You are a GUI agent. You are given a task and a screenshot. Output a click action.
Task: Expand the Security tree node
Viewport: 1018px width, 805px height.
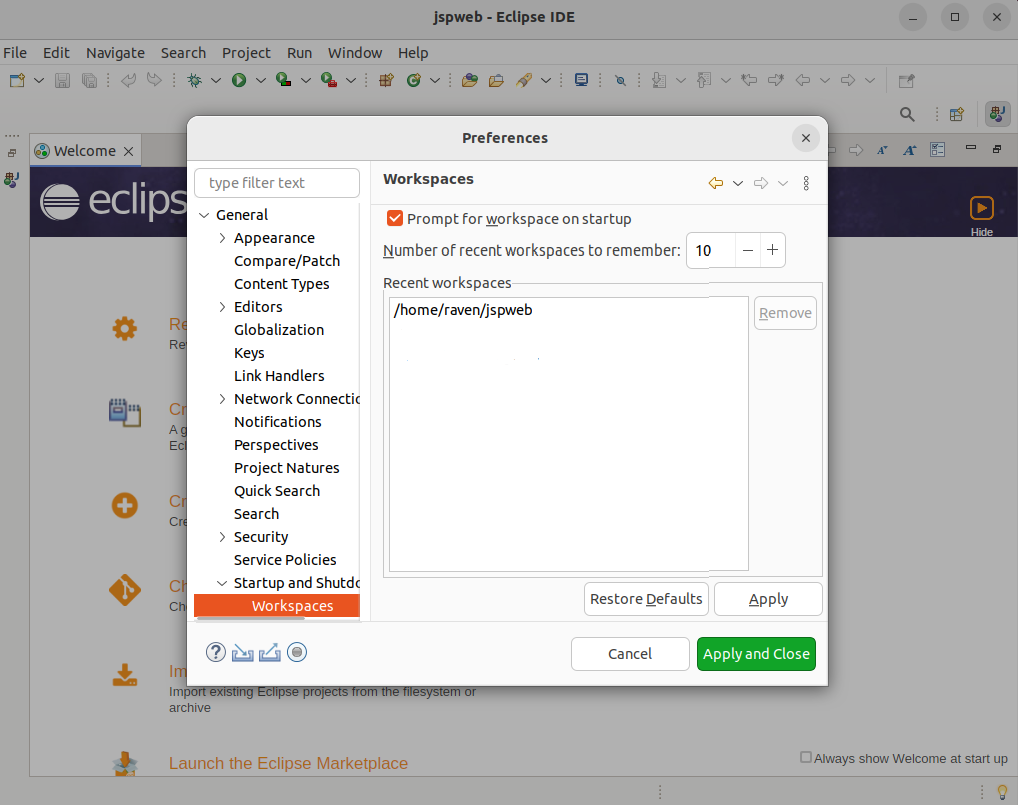[222, 537]
